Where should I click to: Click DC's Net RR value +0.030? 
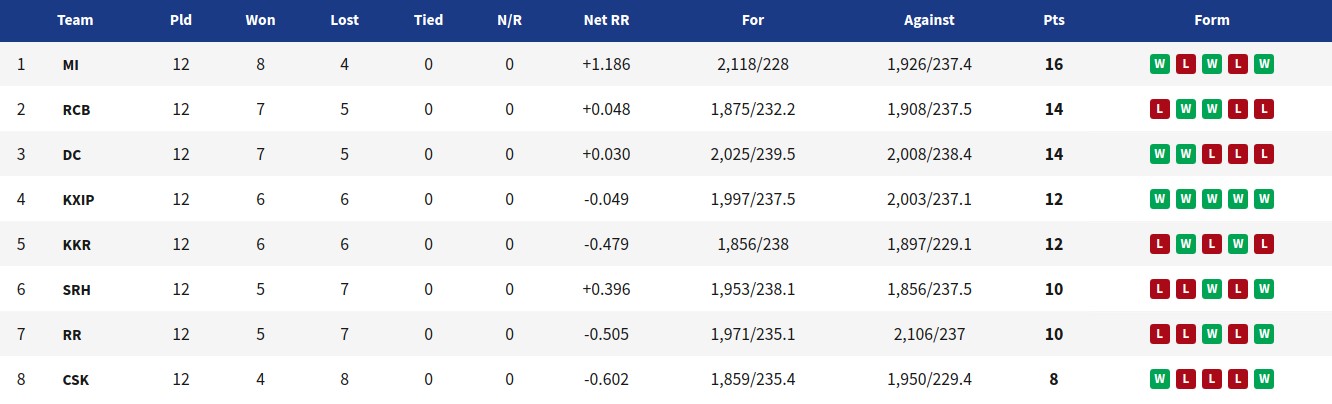tap(606, 154)
